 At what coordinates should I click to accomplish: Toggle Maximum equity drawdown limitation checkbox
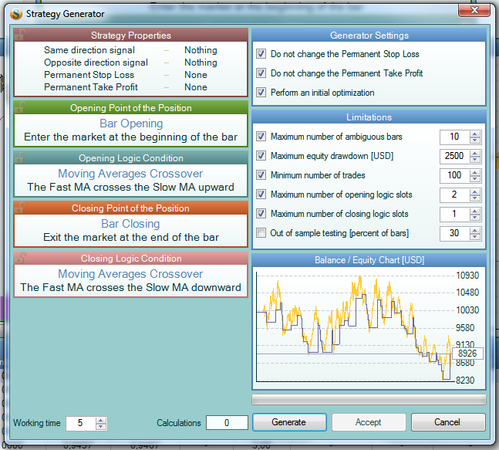261,156
